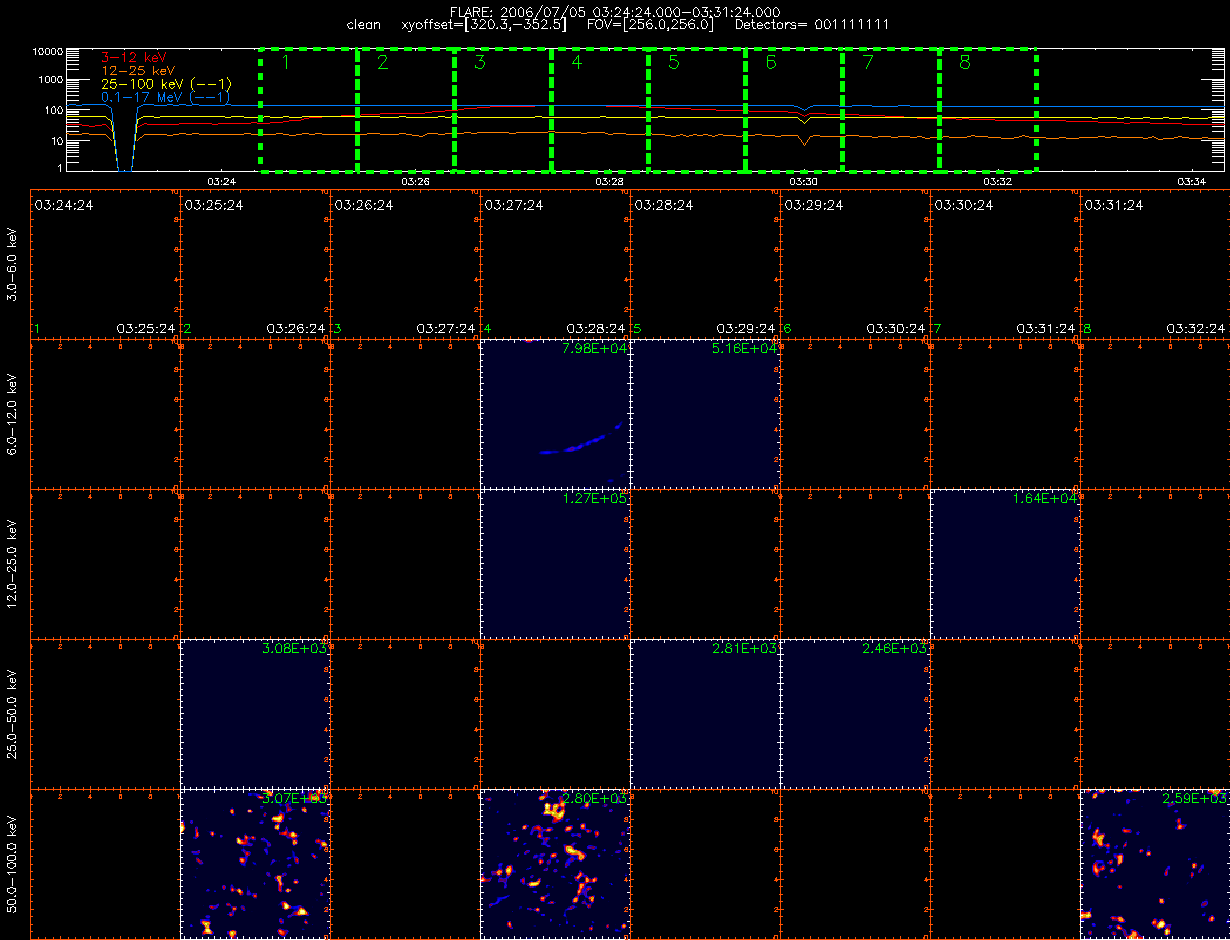Open the 2.59E+03 noisy clean image

(x=1156, y=864)
